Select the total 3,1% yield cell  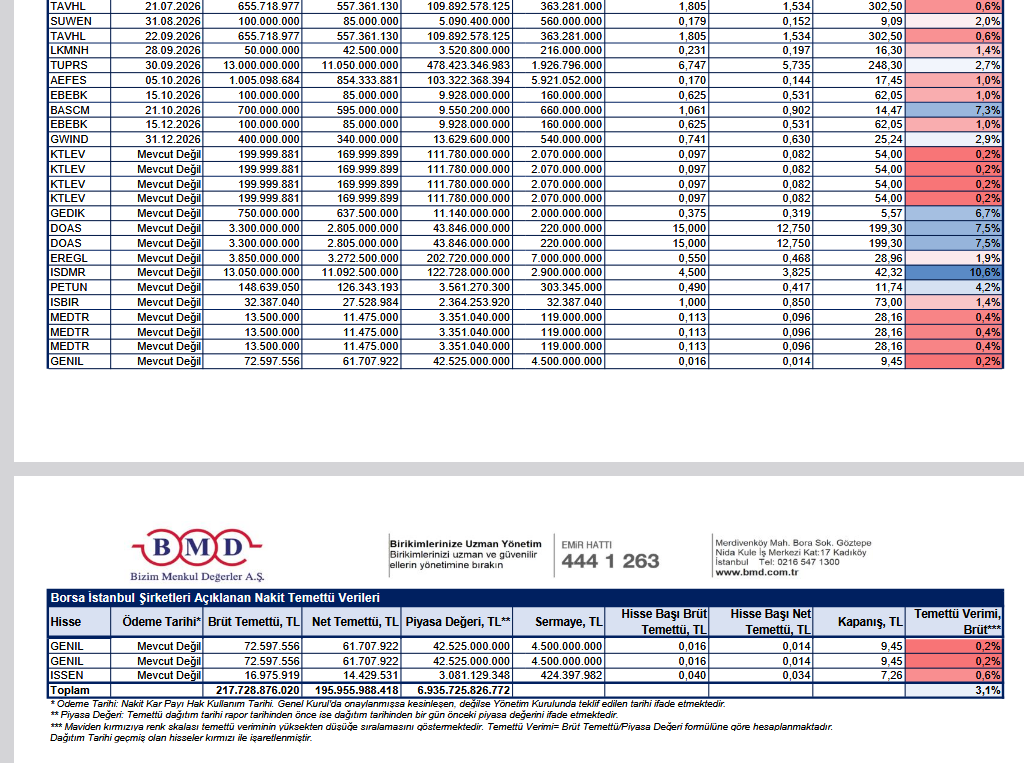coord(954,691)
